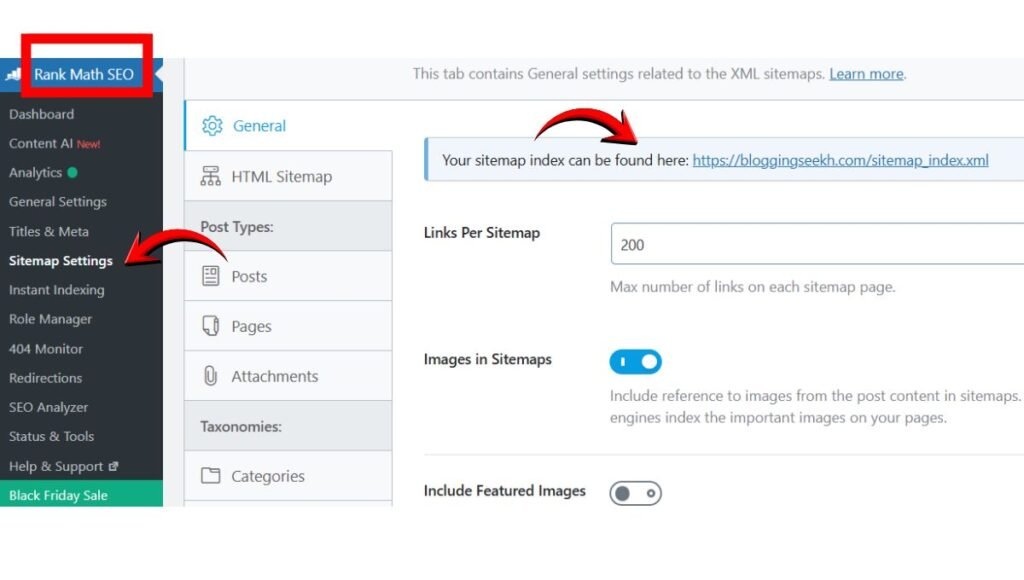Click the external link icon beside Help & Support
1024x580 pixels.
pos(113,466)
